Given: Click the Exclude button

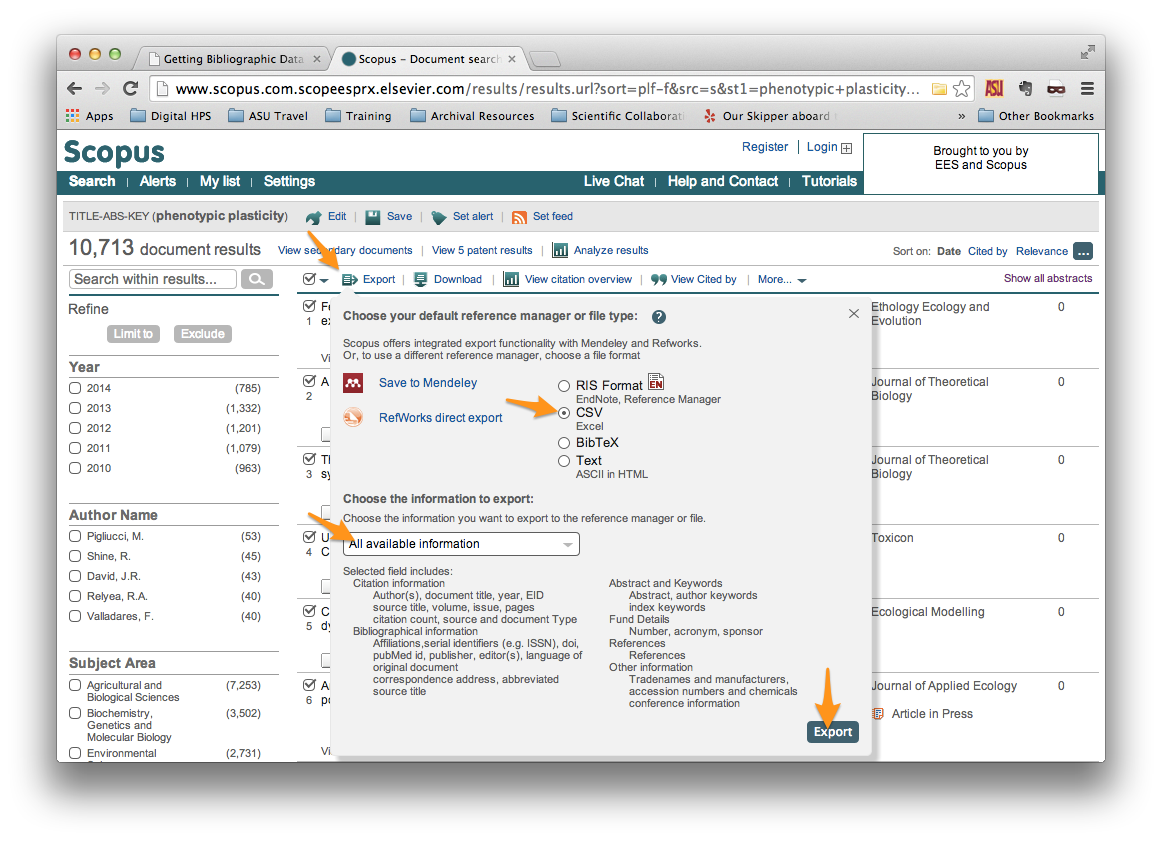Looking at the screenshot, I should tap(203, 334).
